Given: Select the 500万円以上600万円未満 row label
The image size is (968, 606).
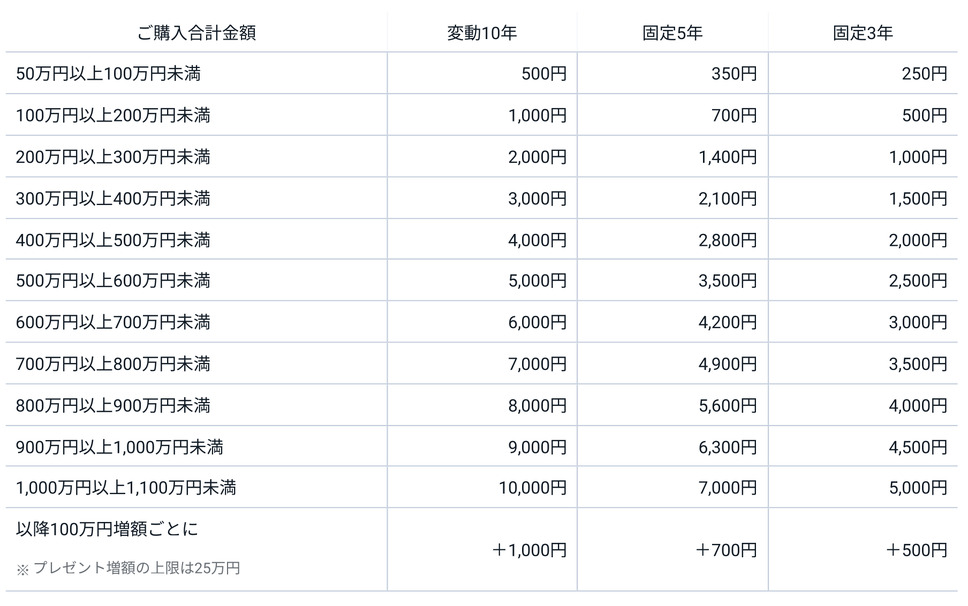Looking at the screenshot, I should coord(114,281).
